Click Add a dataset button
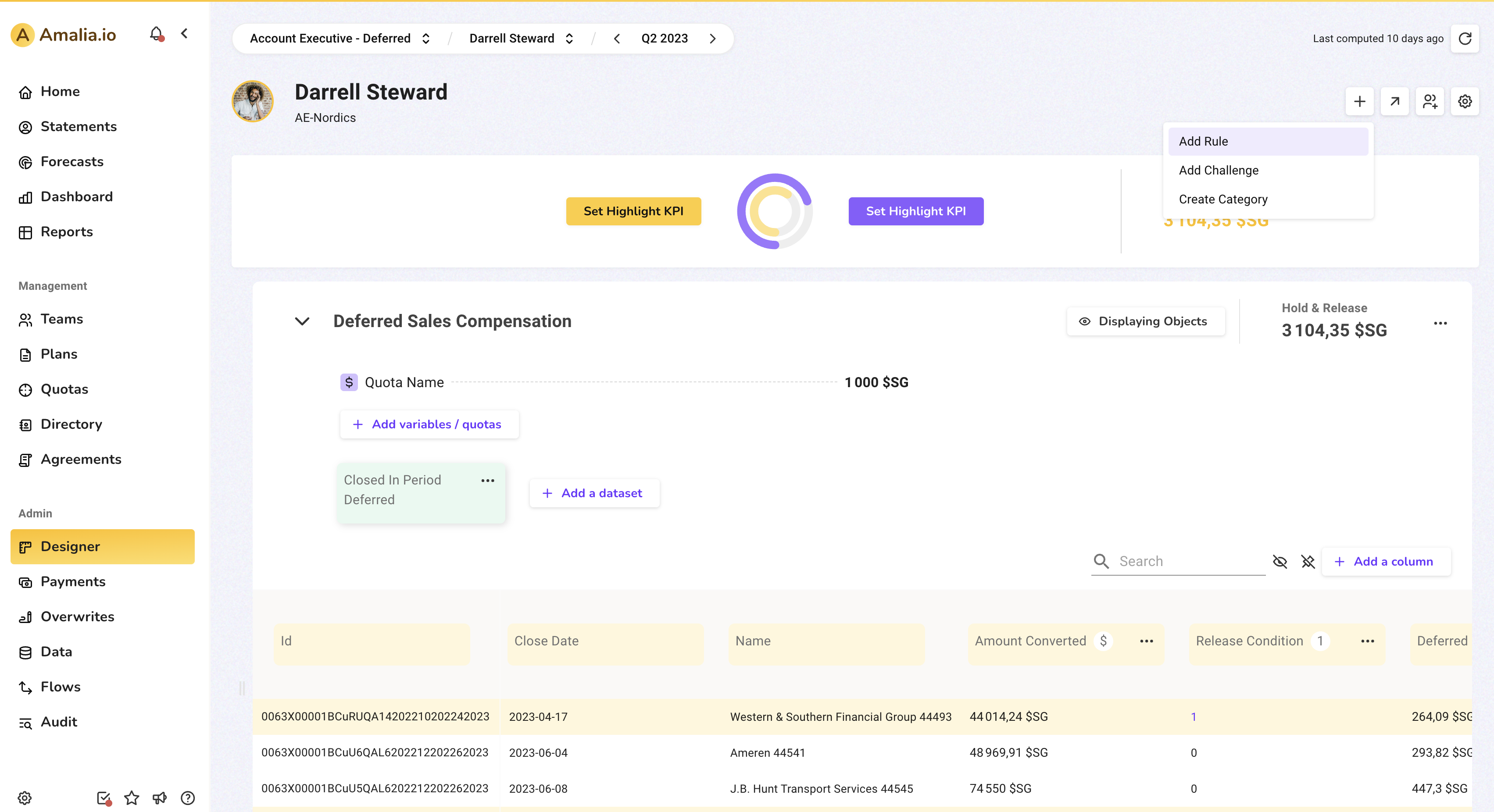Viewport: 1494px width, 812px height. (594, 493)
